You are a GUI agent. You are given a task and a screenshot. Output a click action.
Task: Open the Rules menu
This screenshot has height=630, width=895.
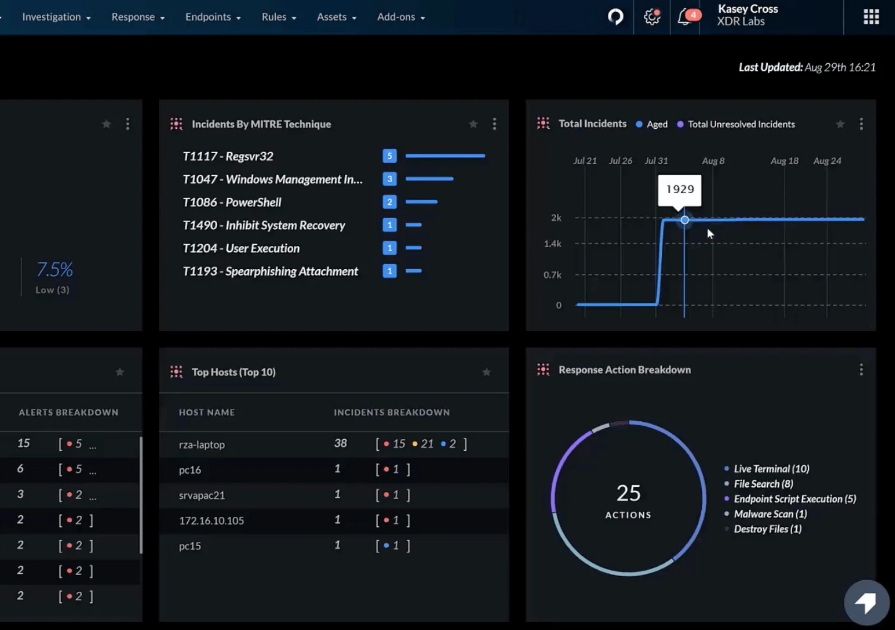[279, 17]
